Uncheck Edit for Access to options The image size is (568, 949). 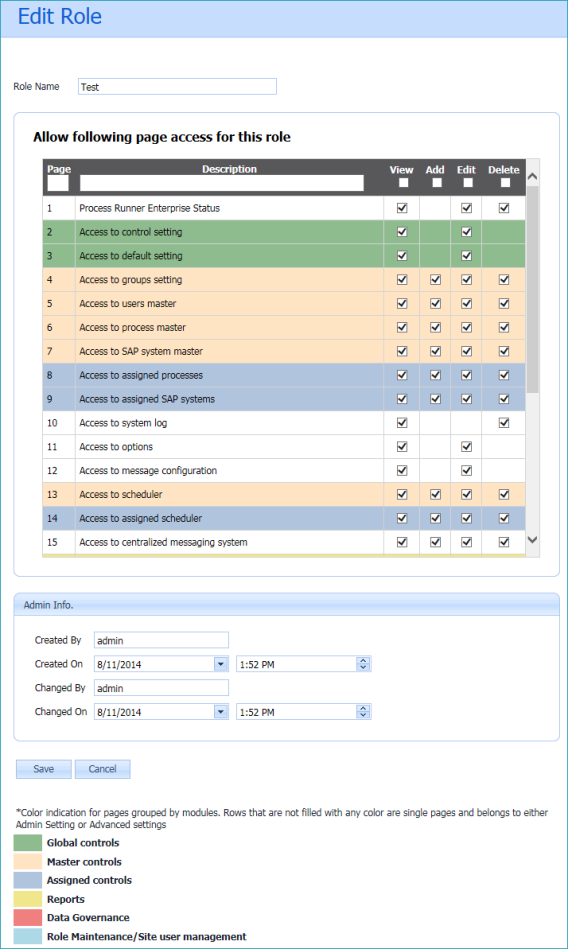(x=466, y=447)
